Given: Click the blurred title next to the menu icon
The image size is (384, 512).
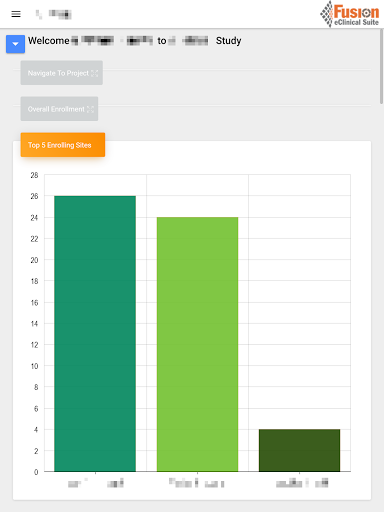Looking at the screenshot, I should click(x=54, y=14).
